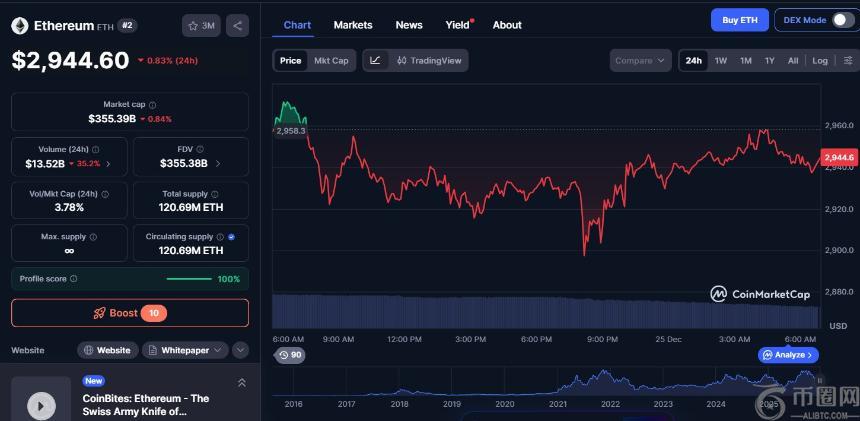The image size is (860, 421).
Task: Add Ethereum to watchlist with star button
Action: 201,25
